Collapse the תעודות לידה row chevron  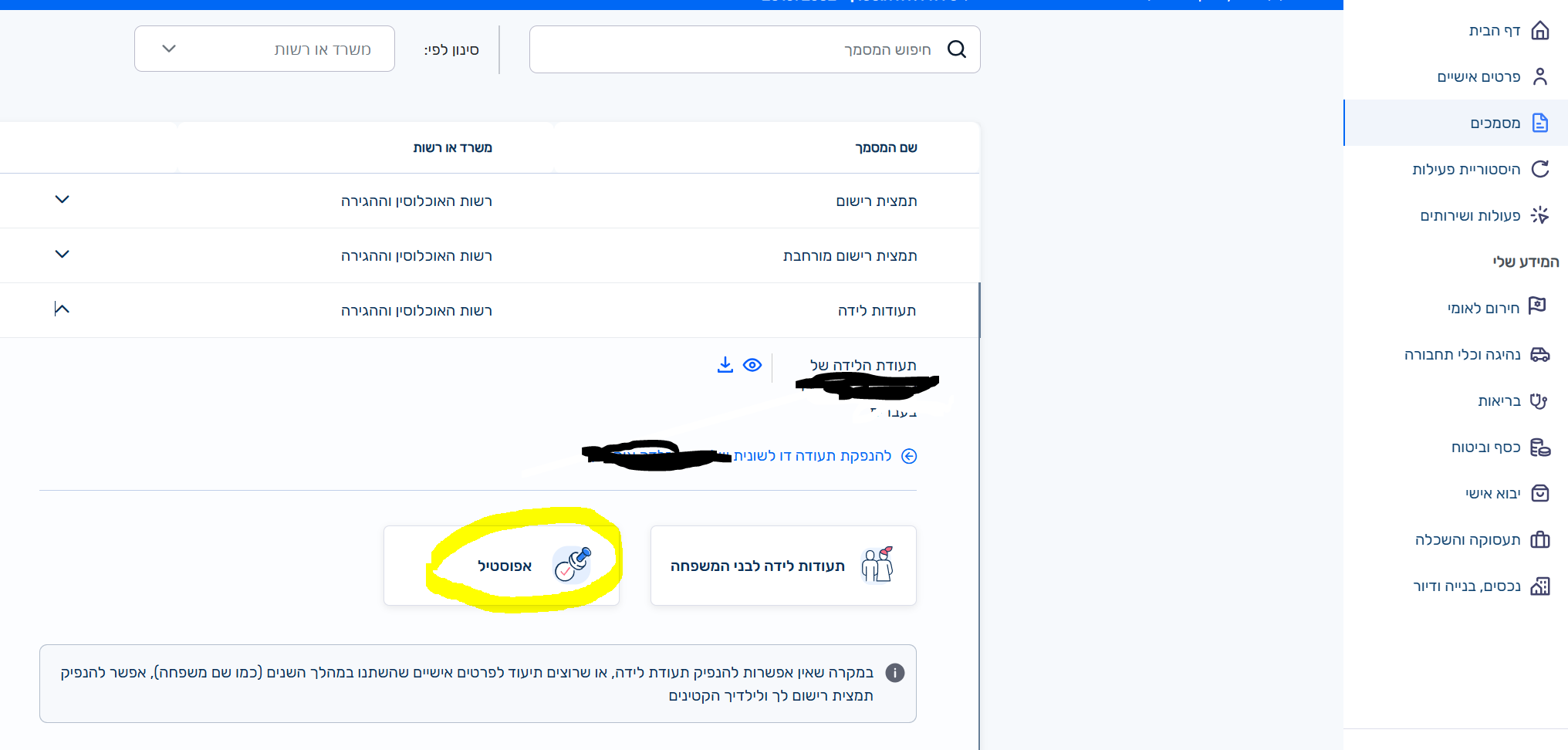63,309
